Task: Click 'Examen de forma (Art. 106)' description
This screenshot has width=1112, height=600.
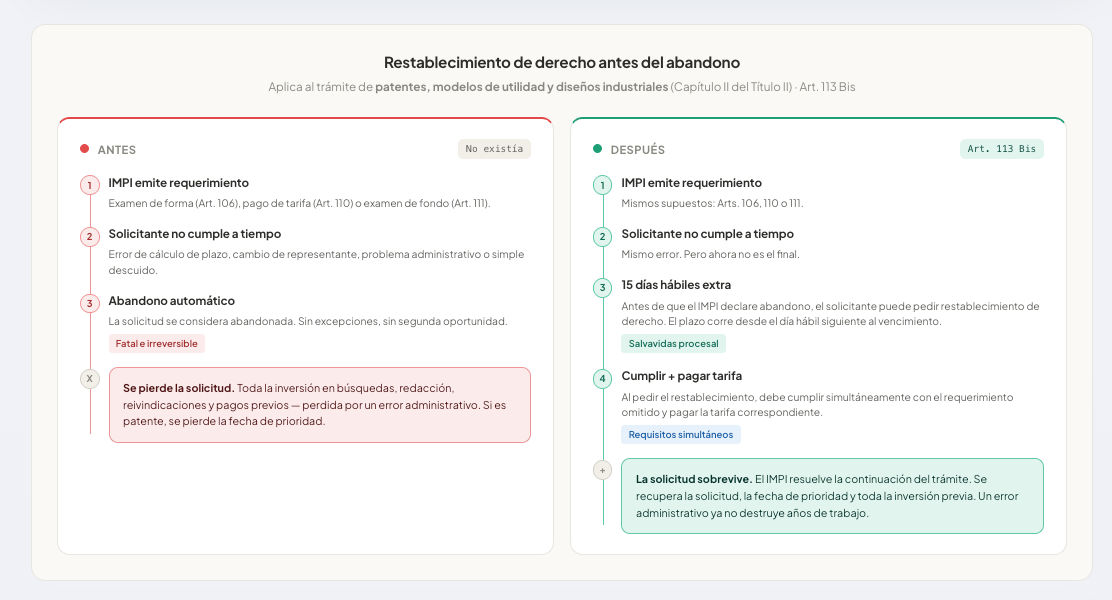Action: [299, 204]
